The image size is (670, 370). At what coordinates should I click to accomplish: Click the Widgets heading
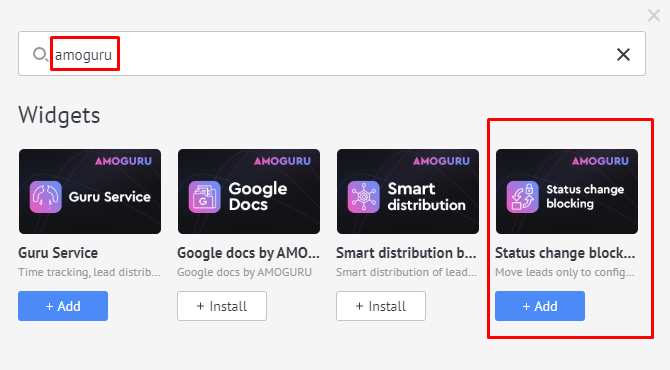click(59, 115)
